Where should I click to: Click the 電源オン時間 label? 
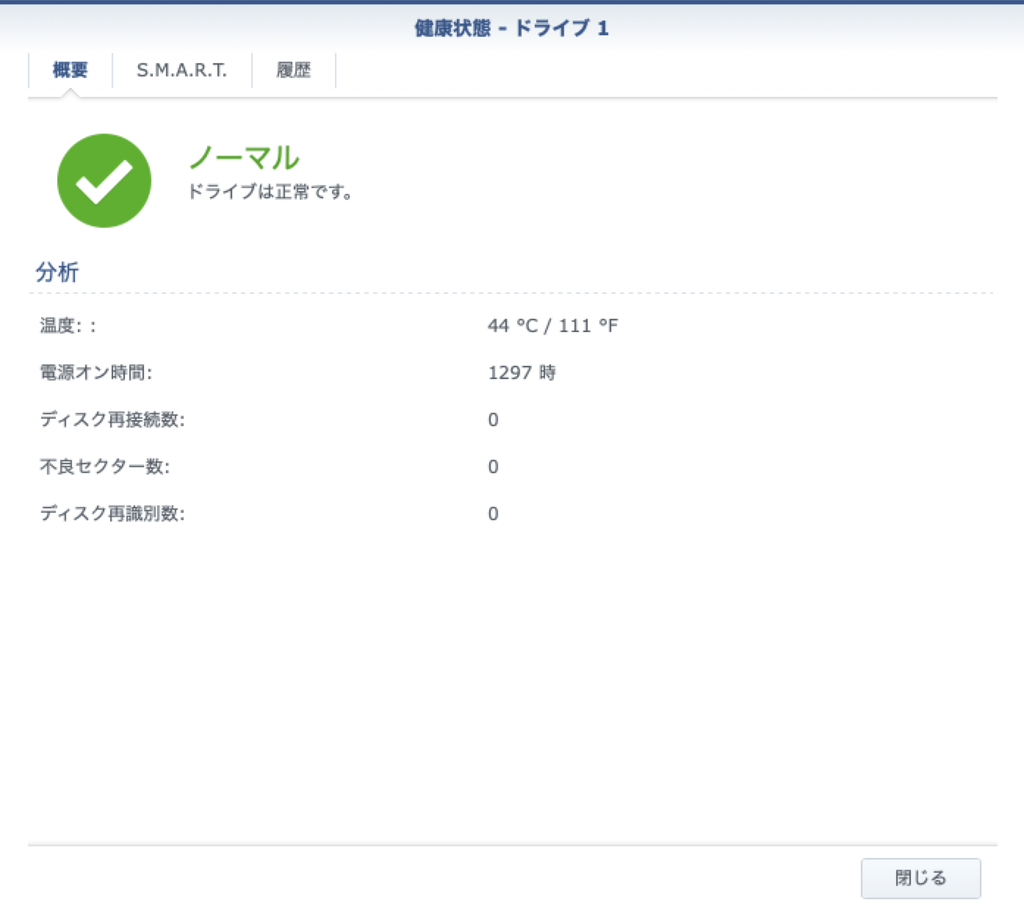click(96, 373)
